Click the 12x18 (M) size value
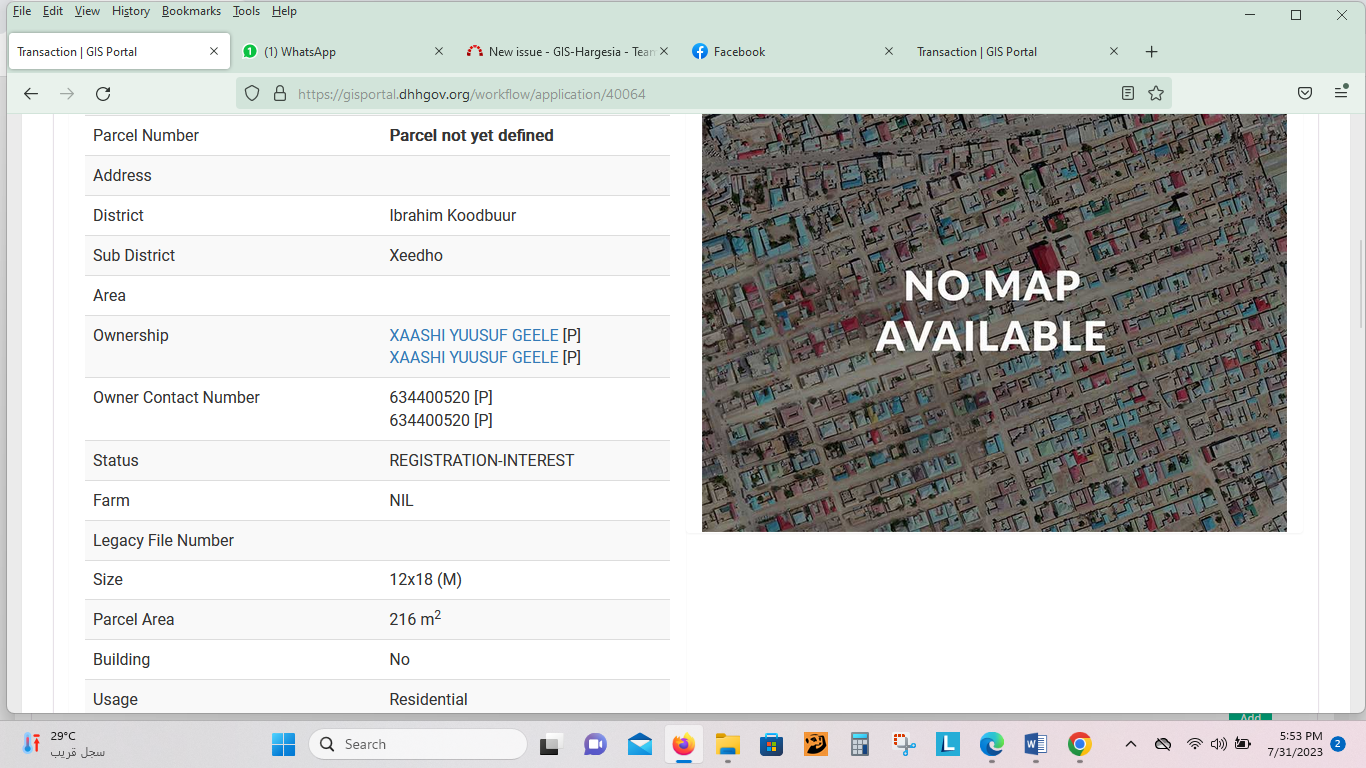 click(x=426, y=579)
